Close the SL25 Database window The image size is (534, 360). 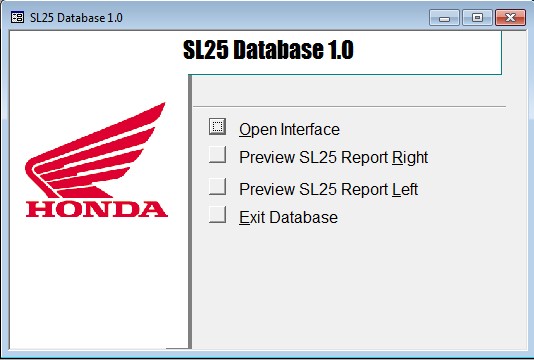(510, 17)
